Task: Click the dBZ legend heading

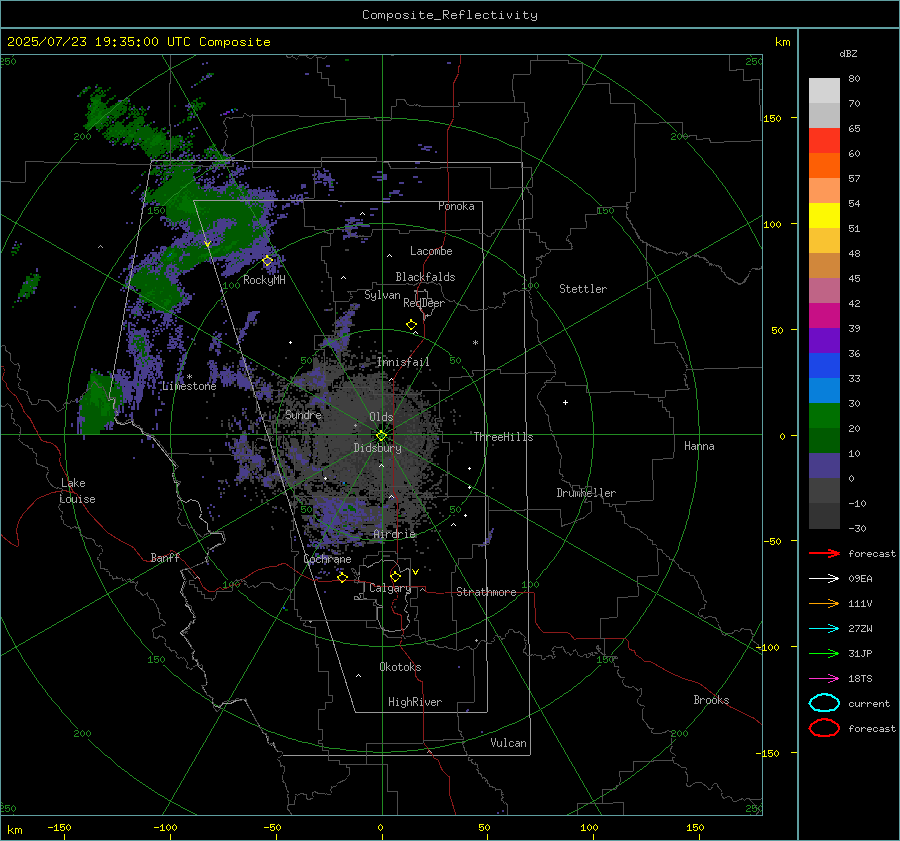Action: 848,53
